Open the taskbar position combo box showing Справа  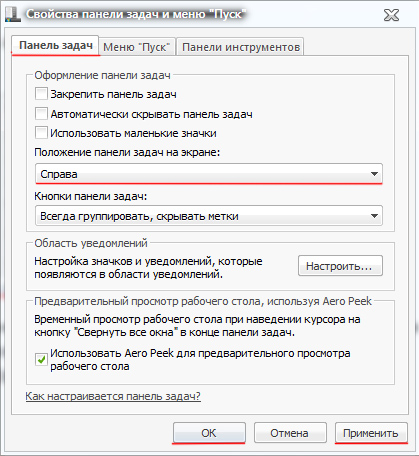[x=209, y=174]
